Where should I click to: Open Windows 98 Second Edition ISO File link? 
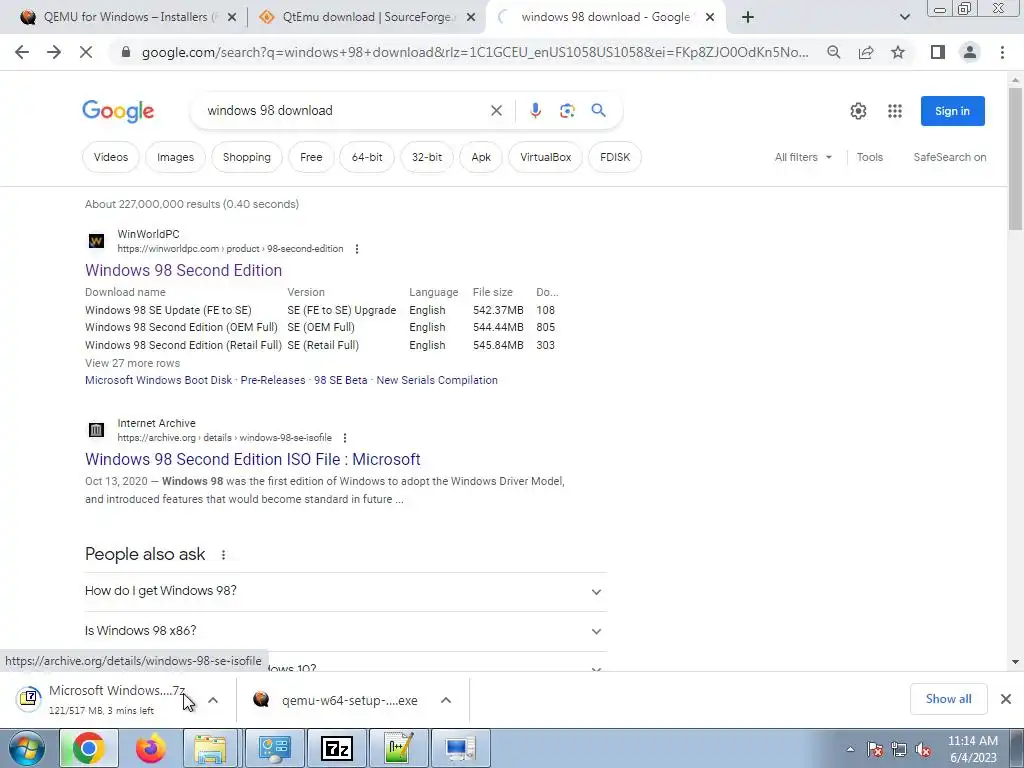click(x=253, y=460)
